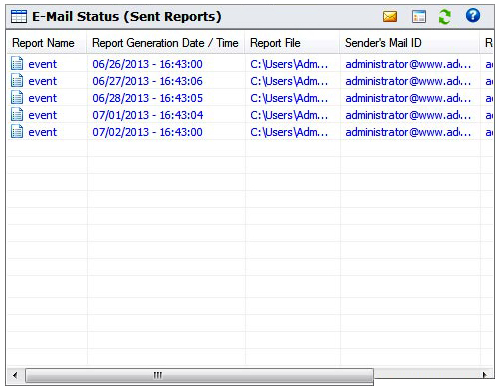The height and width of the screenshot is (390, 500).
Task: Refresh the sent reports list
Action: [x=445, y=16]
